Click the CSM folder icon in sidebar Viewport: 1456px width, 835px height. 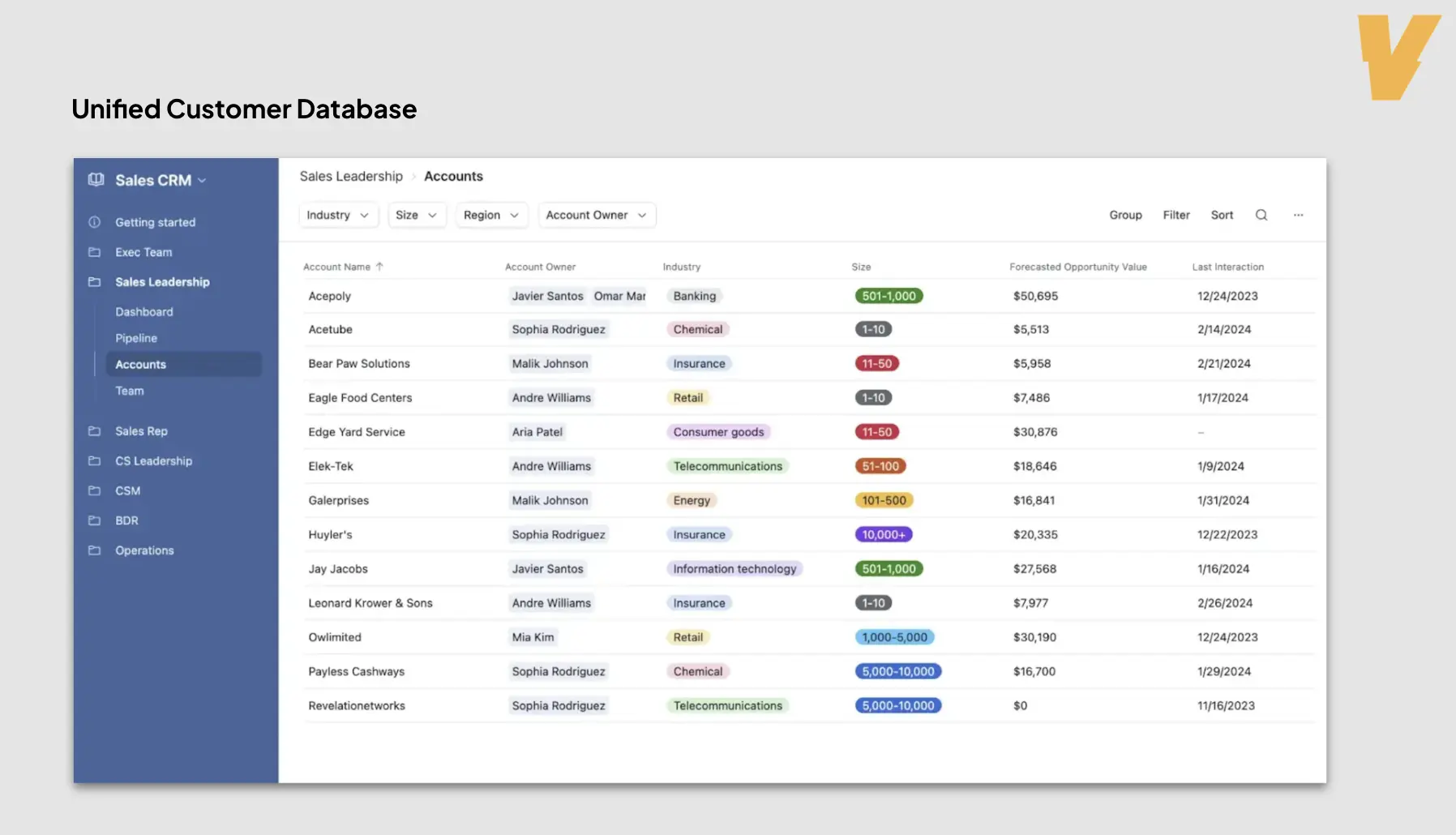[x=94, y=490]
